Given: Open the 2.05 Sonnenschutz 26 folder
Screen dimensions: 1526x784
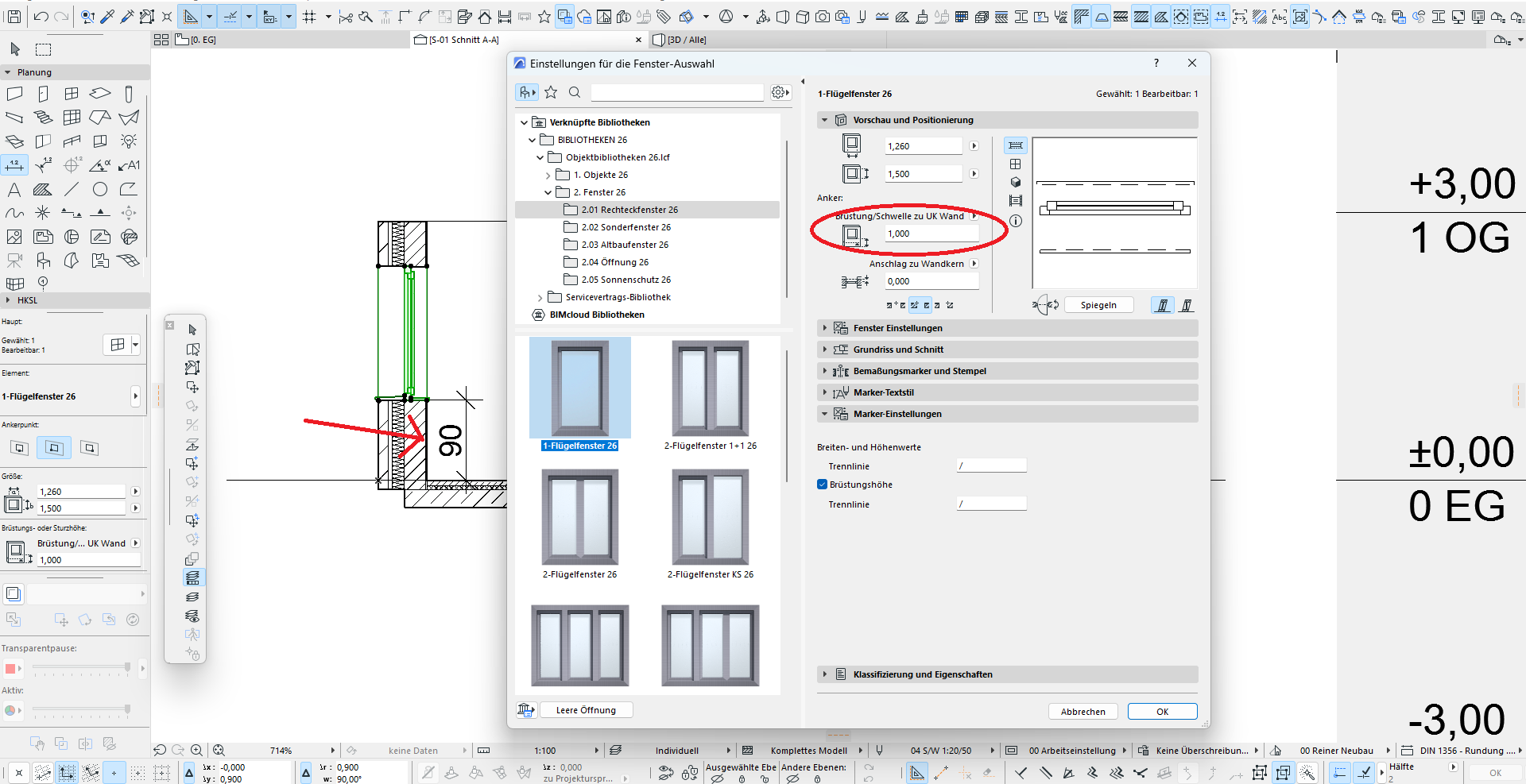Looking at the screenshot, I should [x=617, y=280].
